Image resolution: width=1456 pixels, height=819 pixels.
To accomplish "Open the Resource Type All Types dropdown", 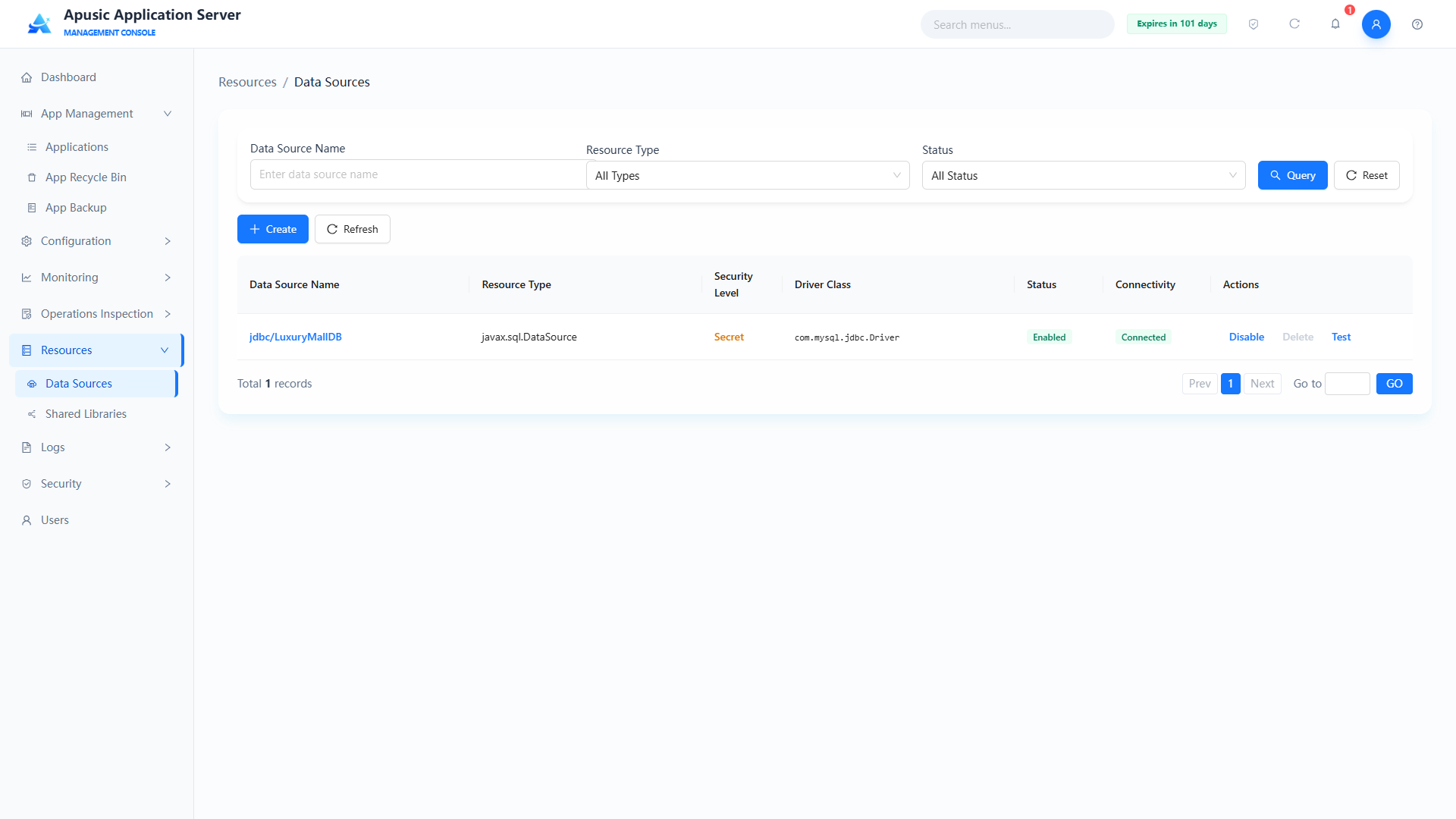I will click(748, 175).
